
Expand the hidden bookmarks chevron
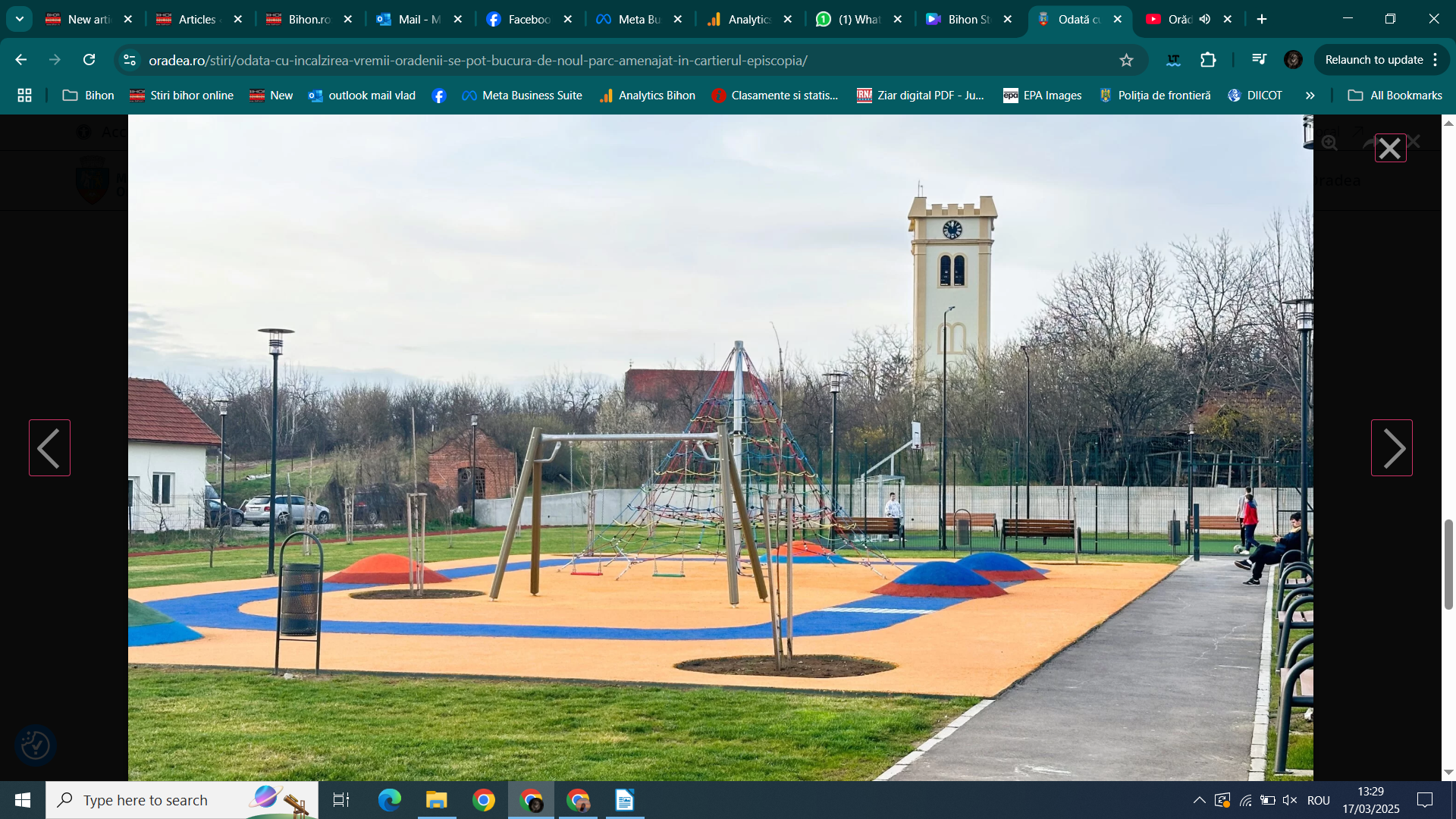[x=1310, y=96]
